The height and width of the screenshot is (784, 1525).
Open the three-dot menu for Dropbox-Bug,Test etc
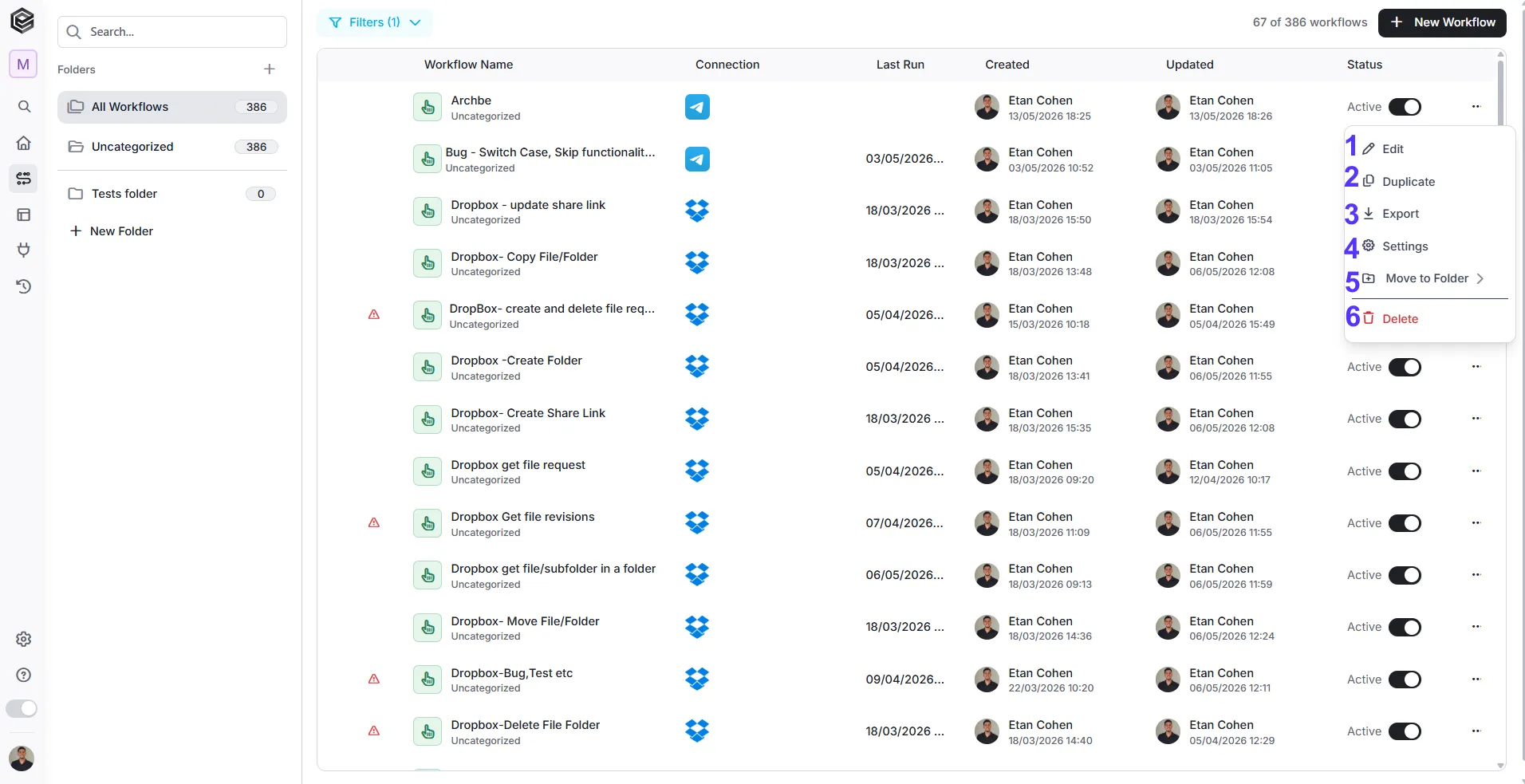point(1476,680)
